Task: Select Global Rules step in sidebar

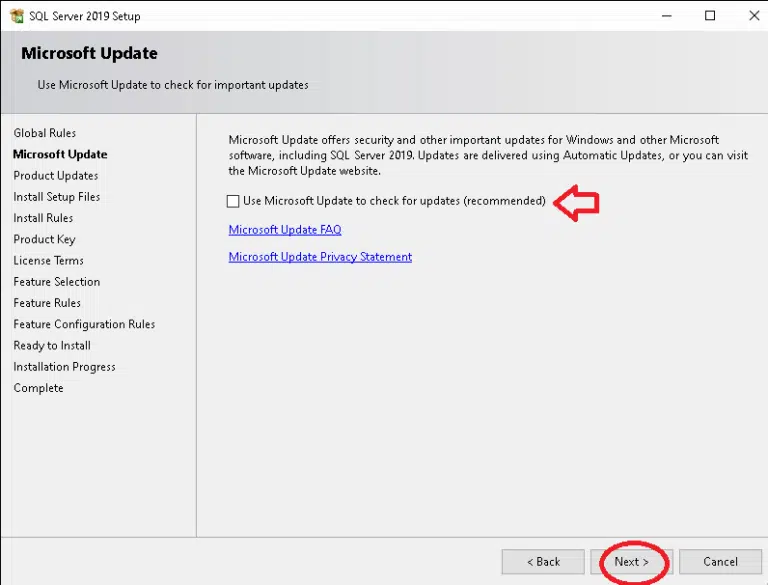Action: [x=45, y=133]
